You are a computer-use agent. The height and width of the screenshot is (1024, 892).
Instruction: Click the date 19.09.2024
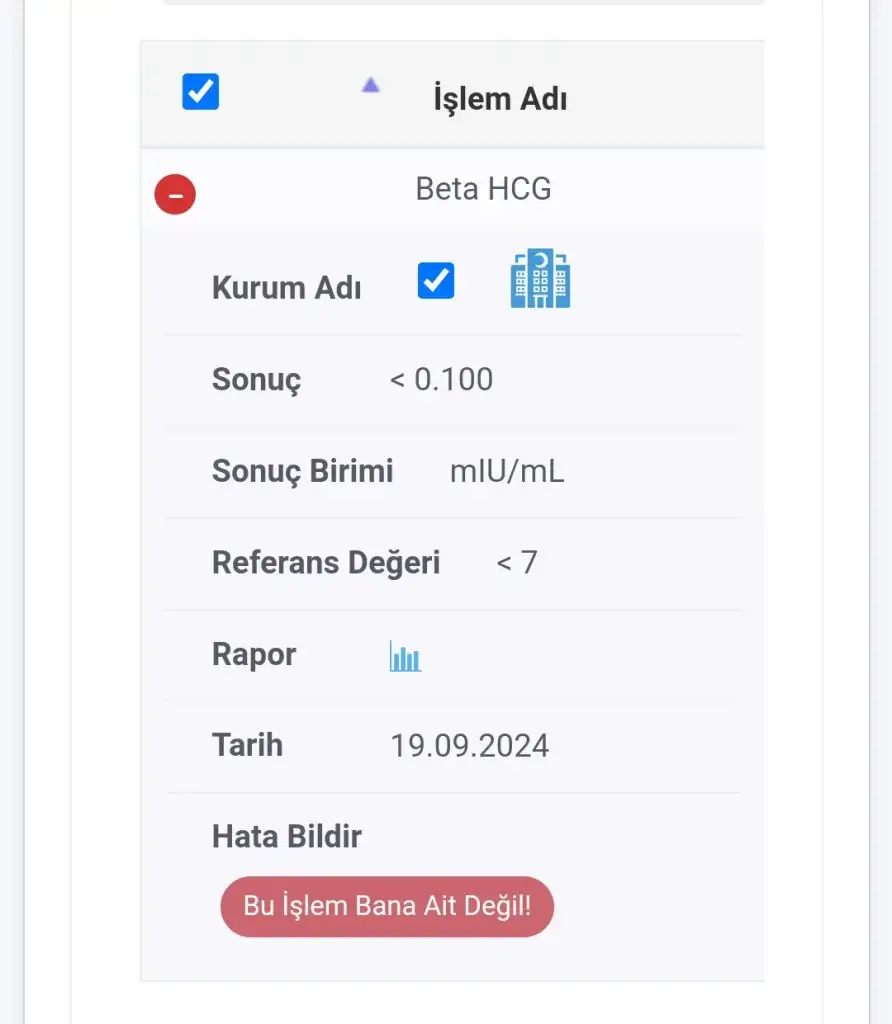click(x=470, y=746)
